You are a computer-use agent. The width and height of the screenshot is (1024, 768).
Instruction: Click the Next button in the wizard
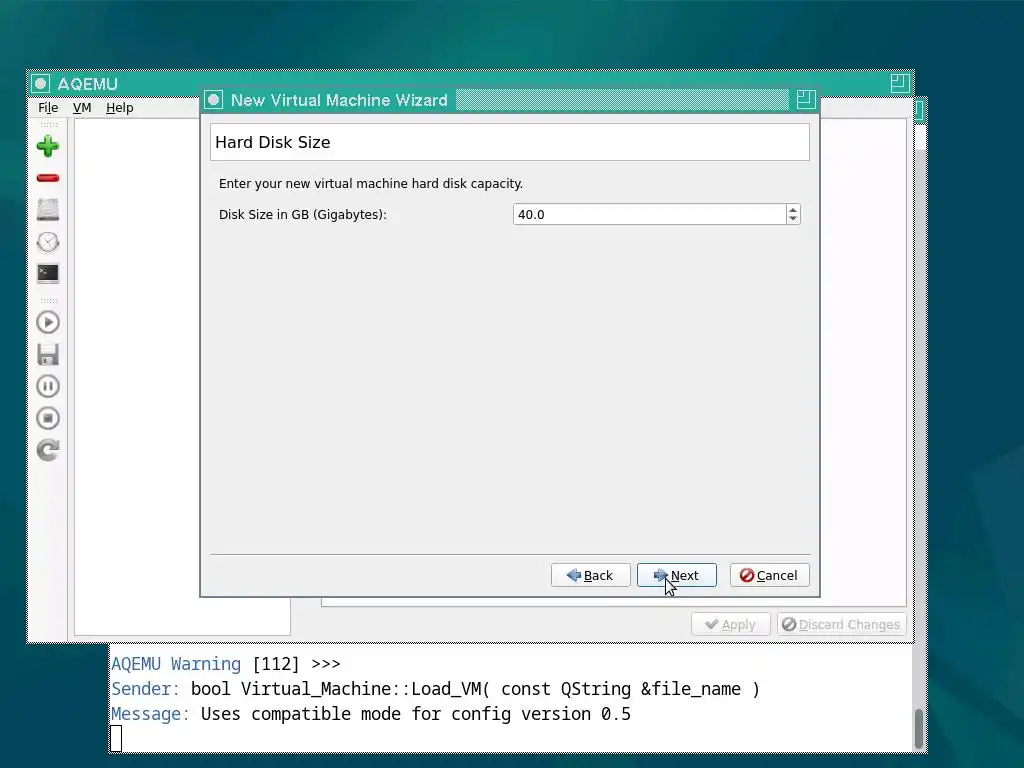677,575
